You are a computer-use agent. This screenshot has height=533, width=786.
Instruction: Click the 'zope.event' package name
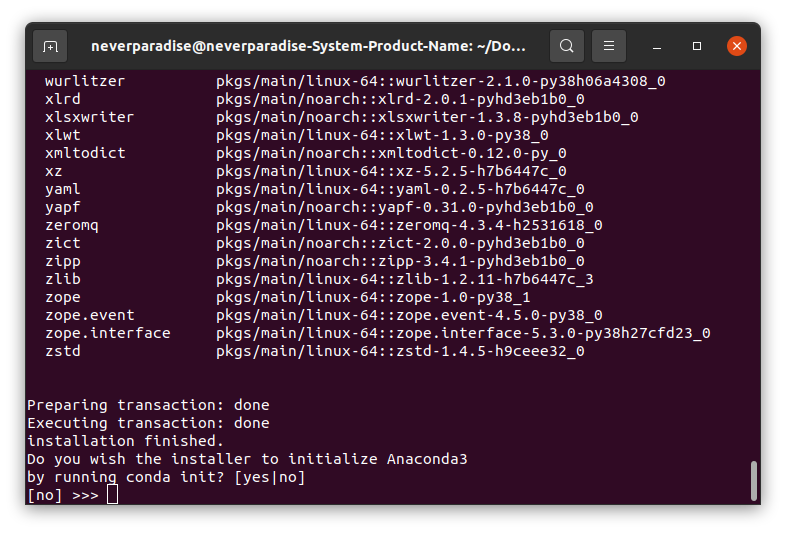(89, 316)
